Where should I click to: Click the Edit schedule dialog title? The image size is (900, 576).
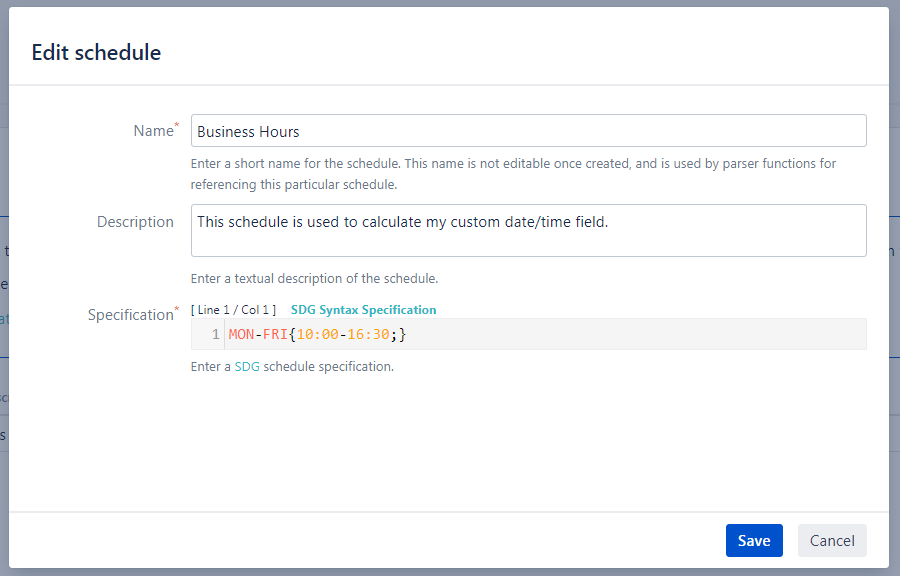[x=96, y=53]
